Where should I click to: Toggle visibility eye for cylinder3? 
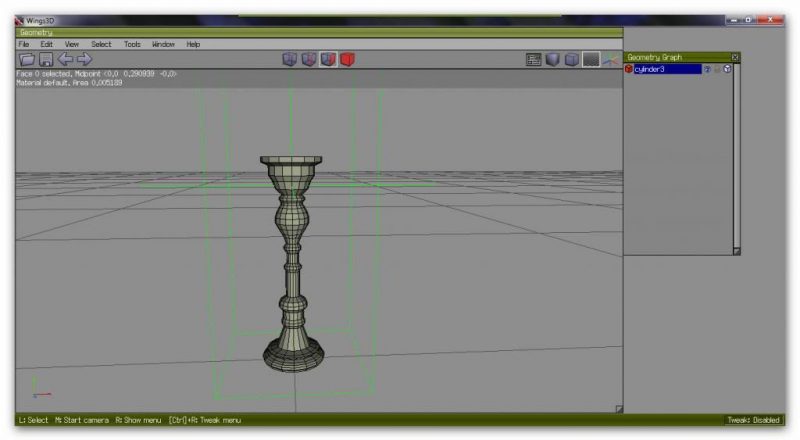tap(706, 69)
